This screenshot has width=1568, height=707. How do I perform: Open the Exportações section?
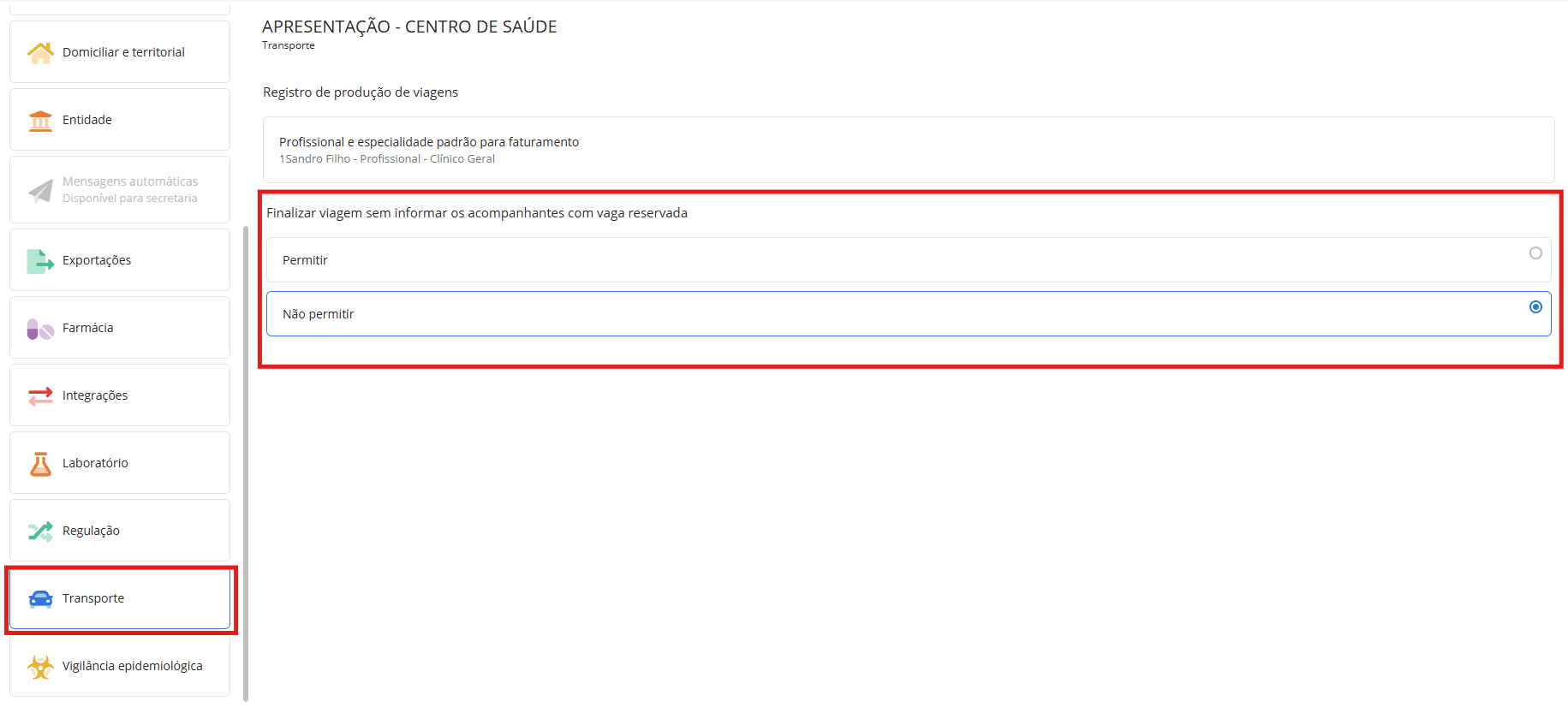pos(120,260)
